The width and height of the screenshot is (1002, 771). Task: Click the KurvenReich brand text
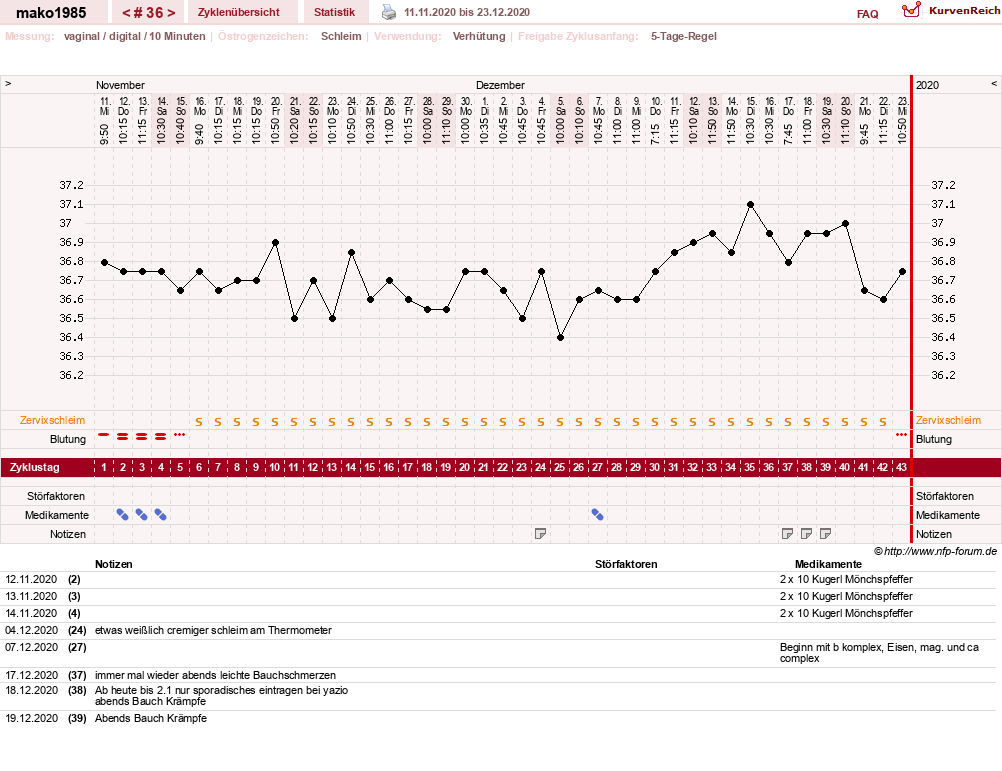[964, 10]
